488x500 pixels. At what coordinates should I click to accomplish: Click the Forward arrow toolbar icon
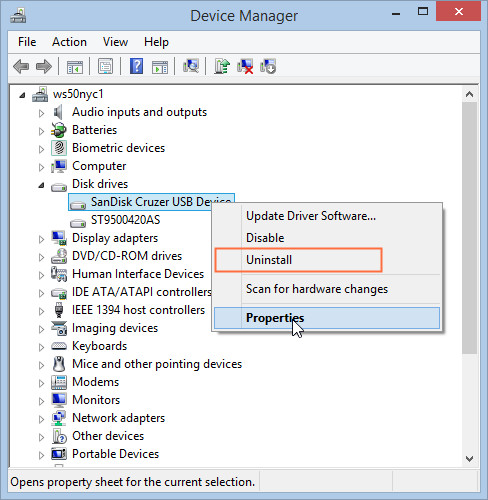[44, 66]
